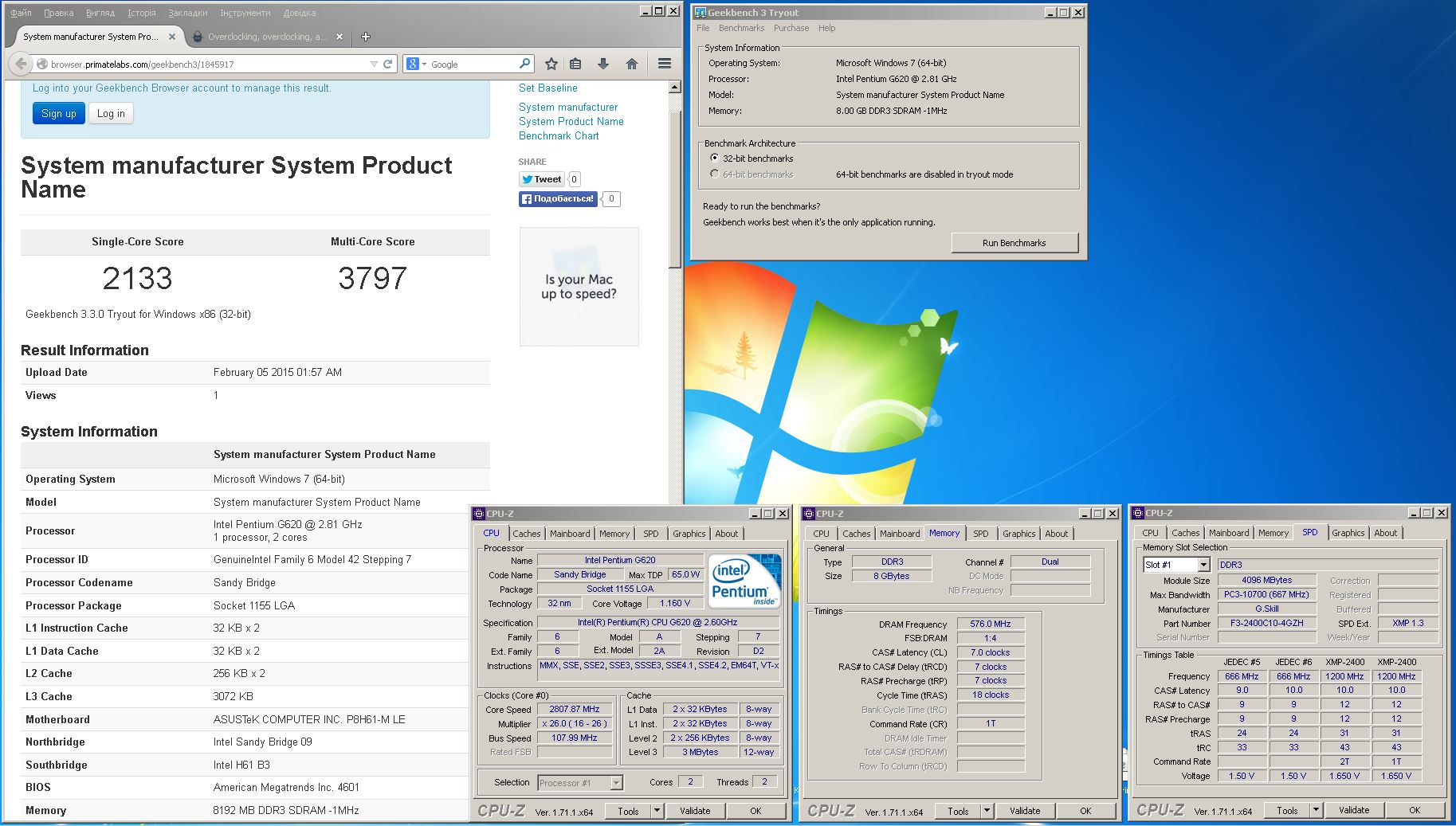Open Tools dropdown arrow in first CPU-Z window

657,811
